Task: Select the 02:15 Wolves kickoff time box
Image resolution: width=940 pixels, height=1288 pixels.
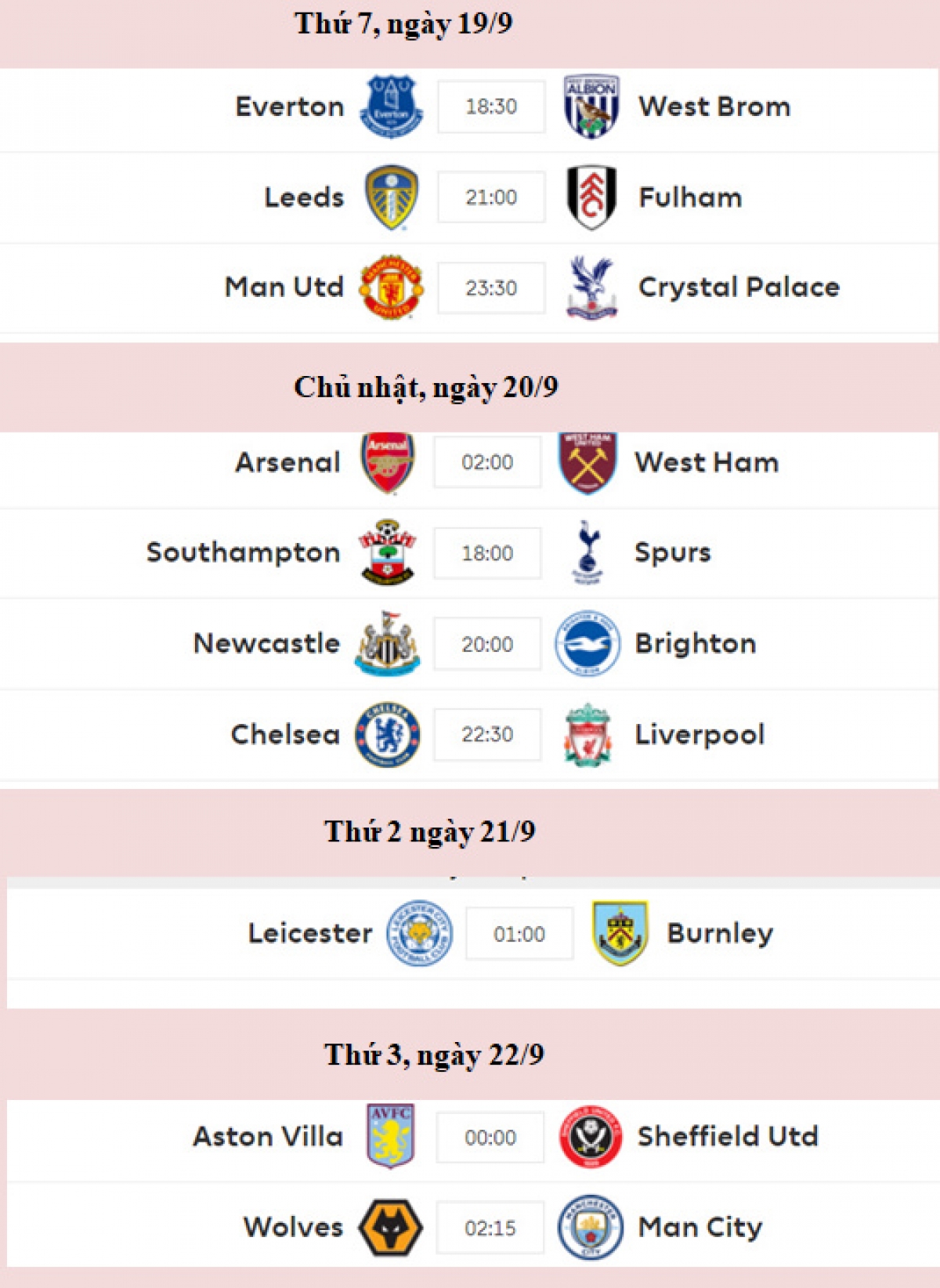Action: [x=490, y=1228]
